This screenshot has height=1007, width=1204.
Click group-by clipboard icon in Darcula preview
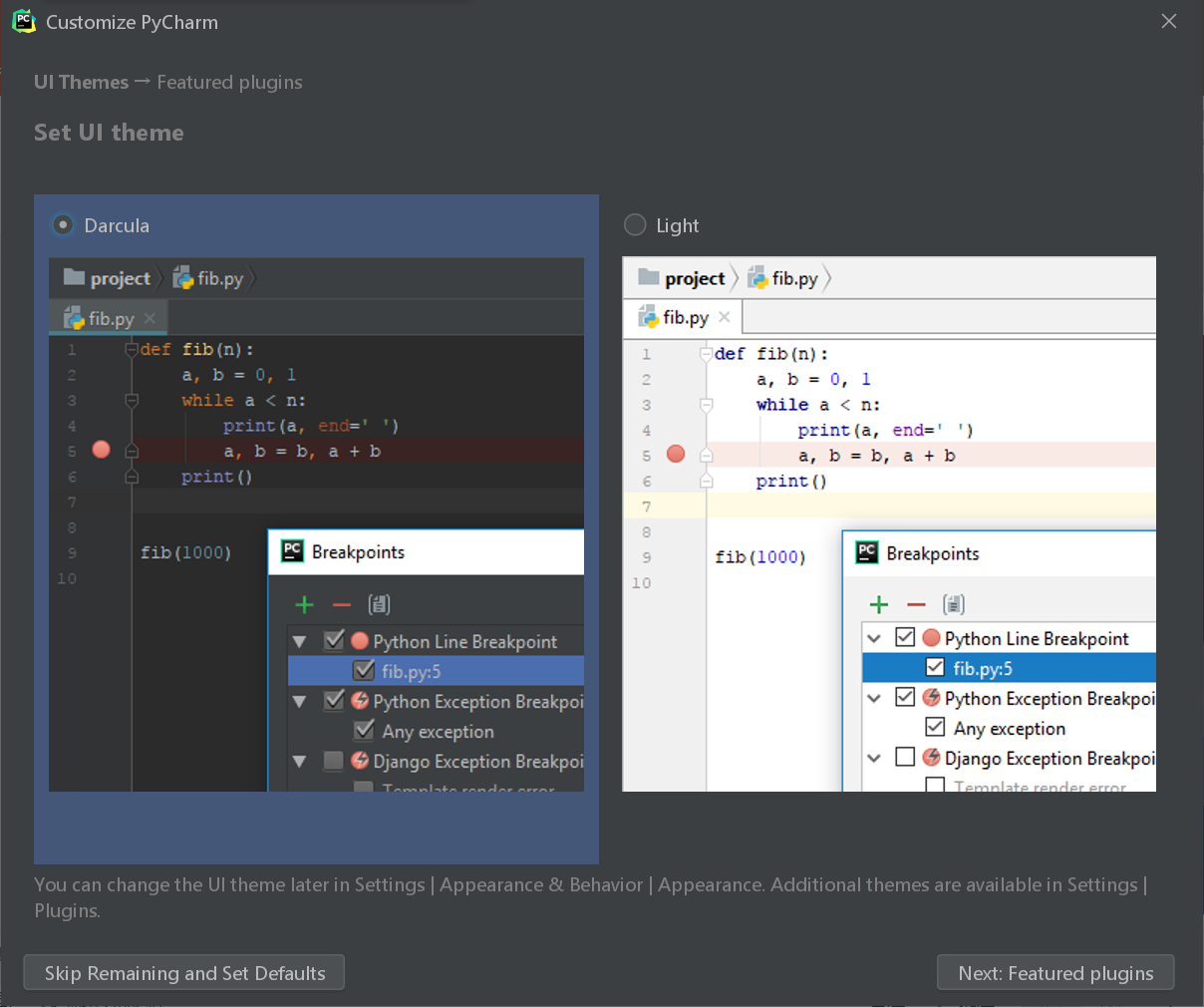point(379,604)
